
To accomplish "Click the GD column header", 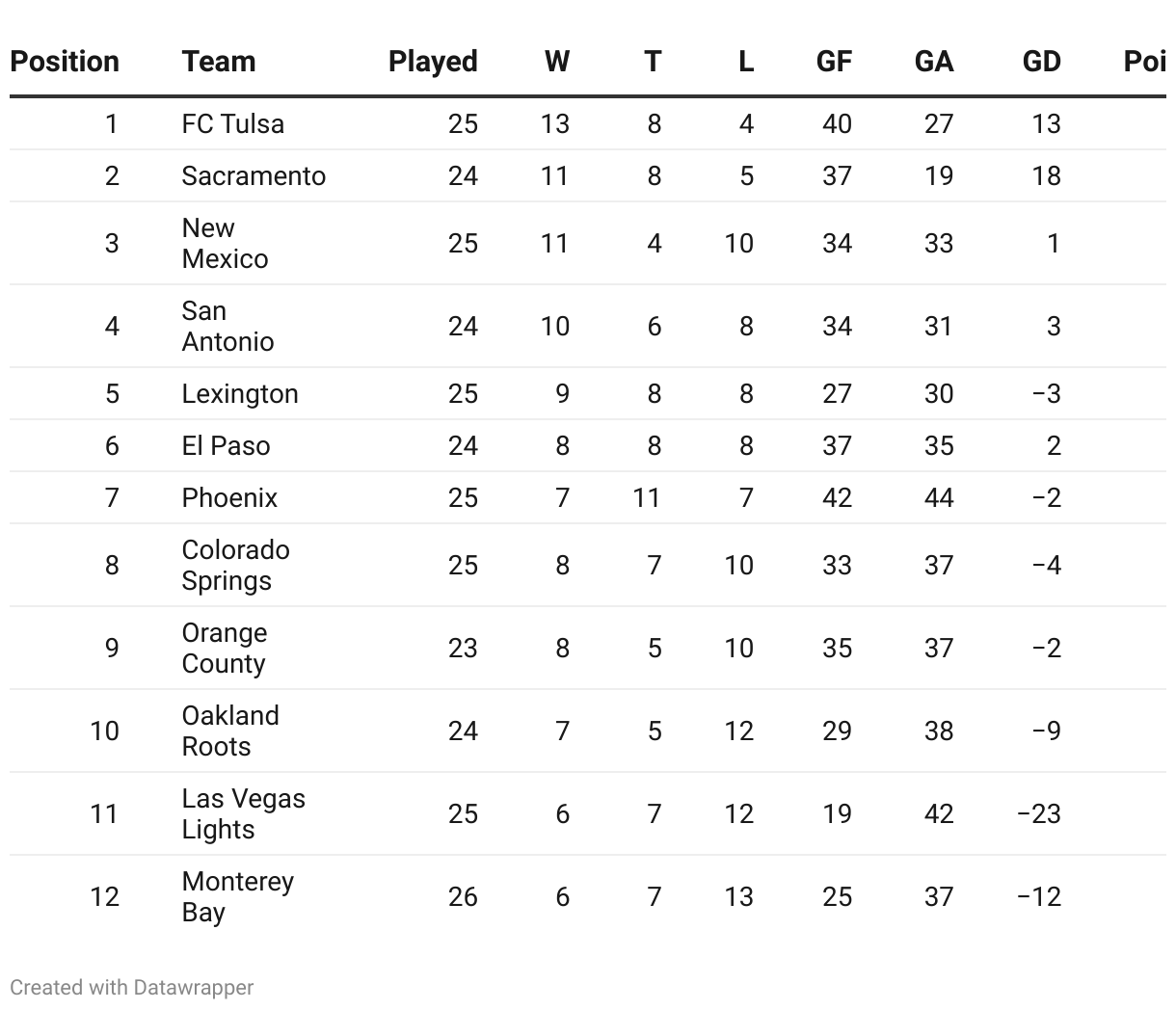I will point(1042,62).
